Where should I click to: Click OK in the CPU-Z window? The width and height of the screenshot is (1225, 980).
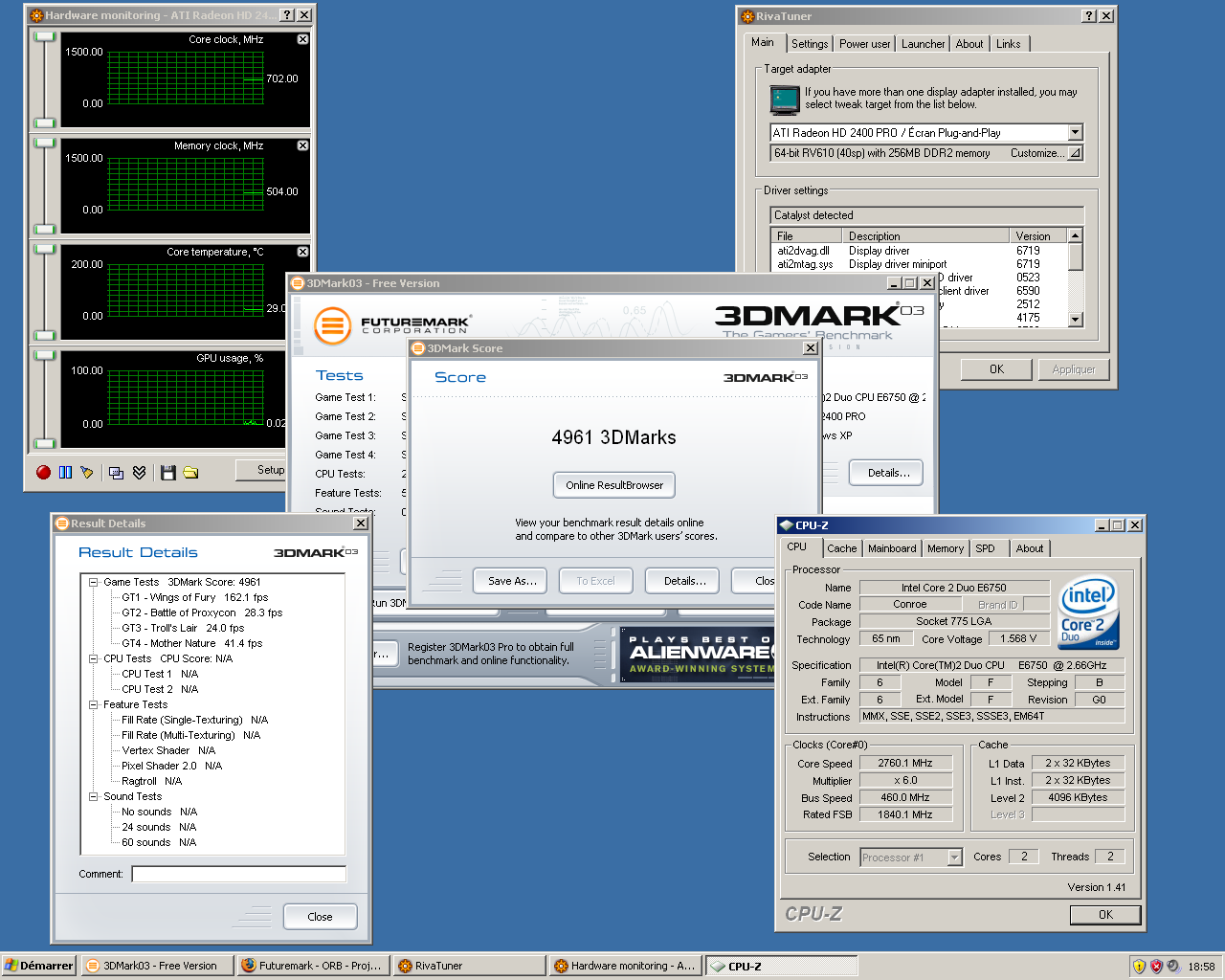pyautogui.click(x=1105, y=915)
